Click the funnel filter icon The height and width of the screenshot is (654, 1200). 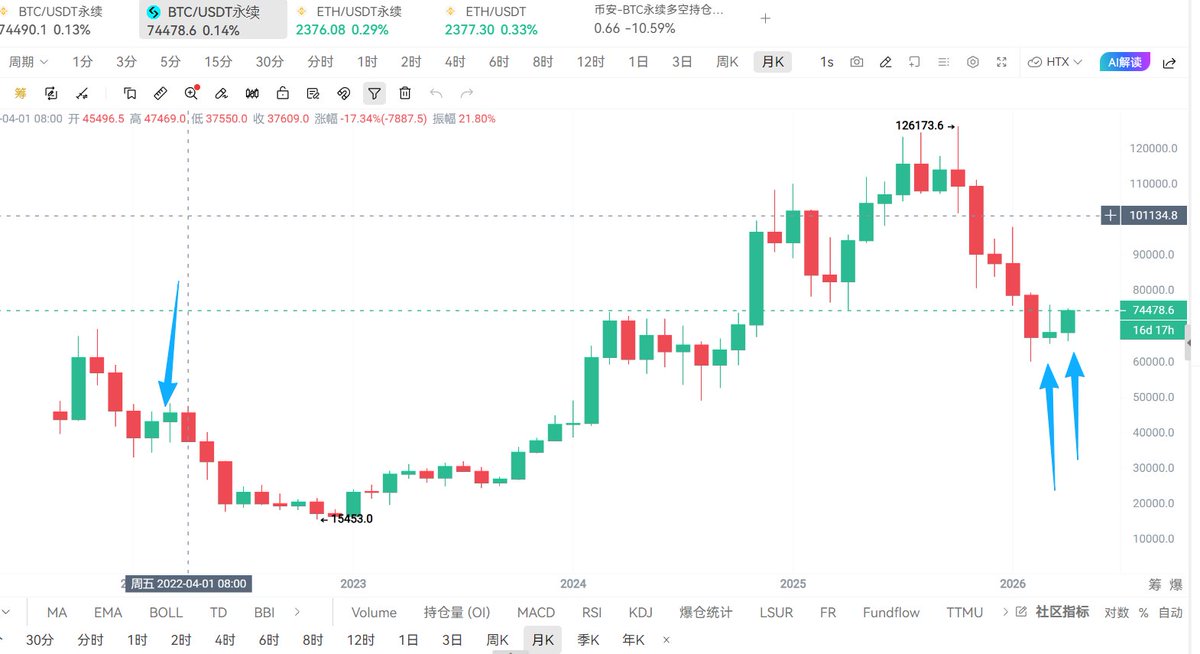374,93
